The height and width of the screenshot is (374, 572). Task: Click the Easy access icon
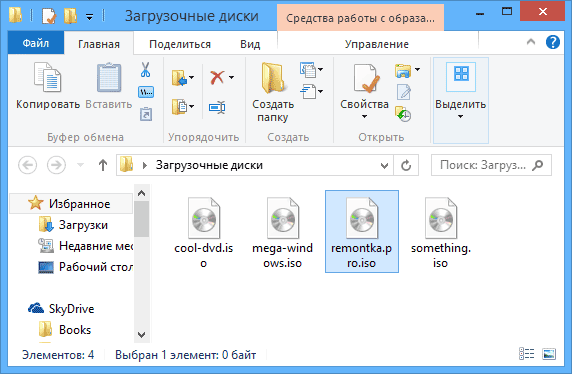point(308,92)
